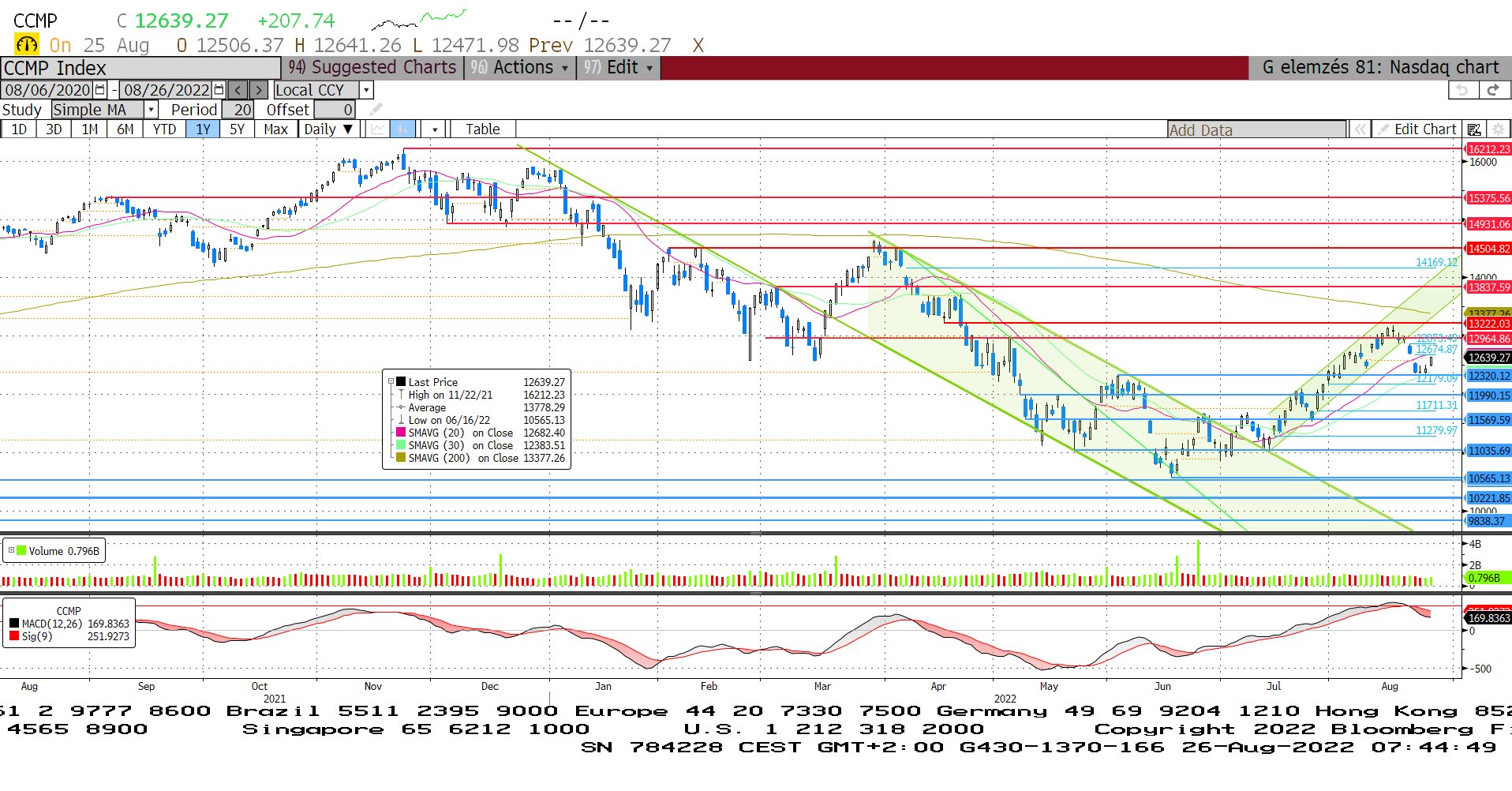Image resolution: width=1512 pixels, height=791 pixels.
Task: Select the 5Y range tab
Action: click(x=237, y=129)
